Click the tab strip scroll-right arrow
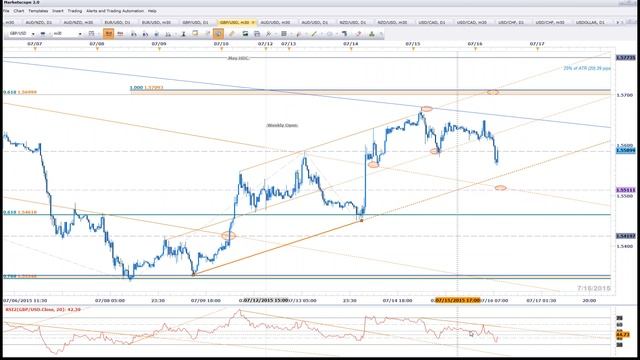The height and width of the screenshot is (360, 640). pos(618,22)
